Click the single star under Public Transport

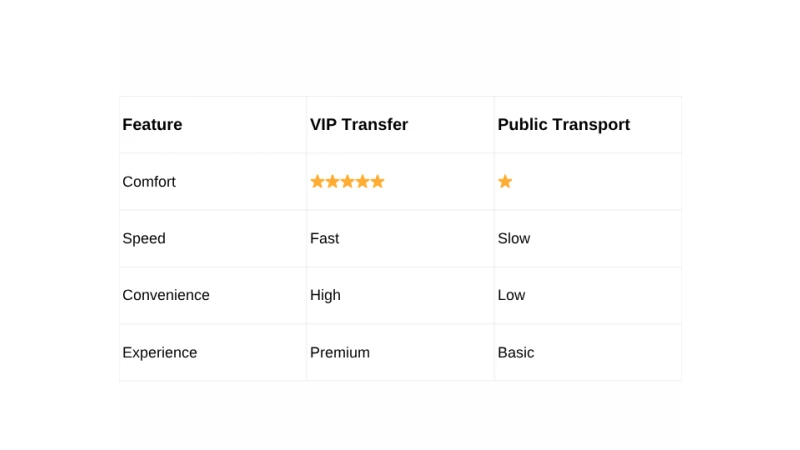click(505, 182)
